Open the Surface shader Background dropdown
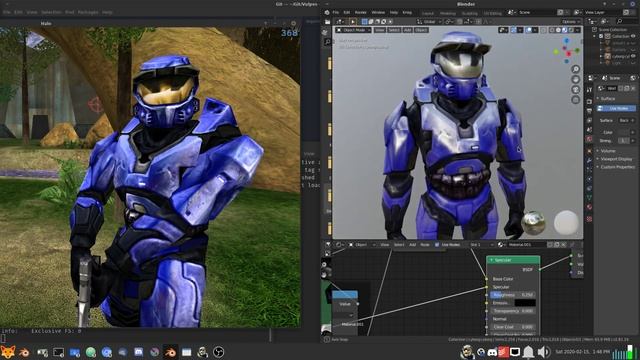Image resolution: width=640 pixels, height=360 pixels. tap(624, 120)
